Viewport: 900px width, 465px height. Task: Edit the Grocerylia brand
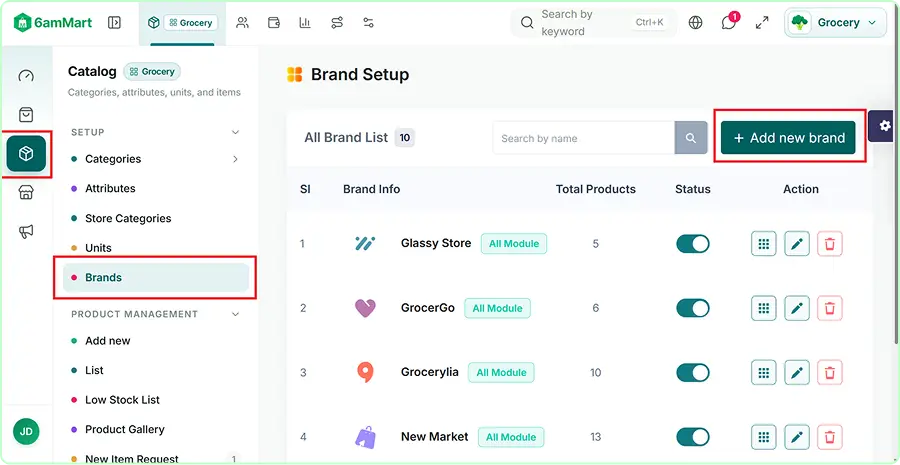[797, 373]
